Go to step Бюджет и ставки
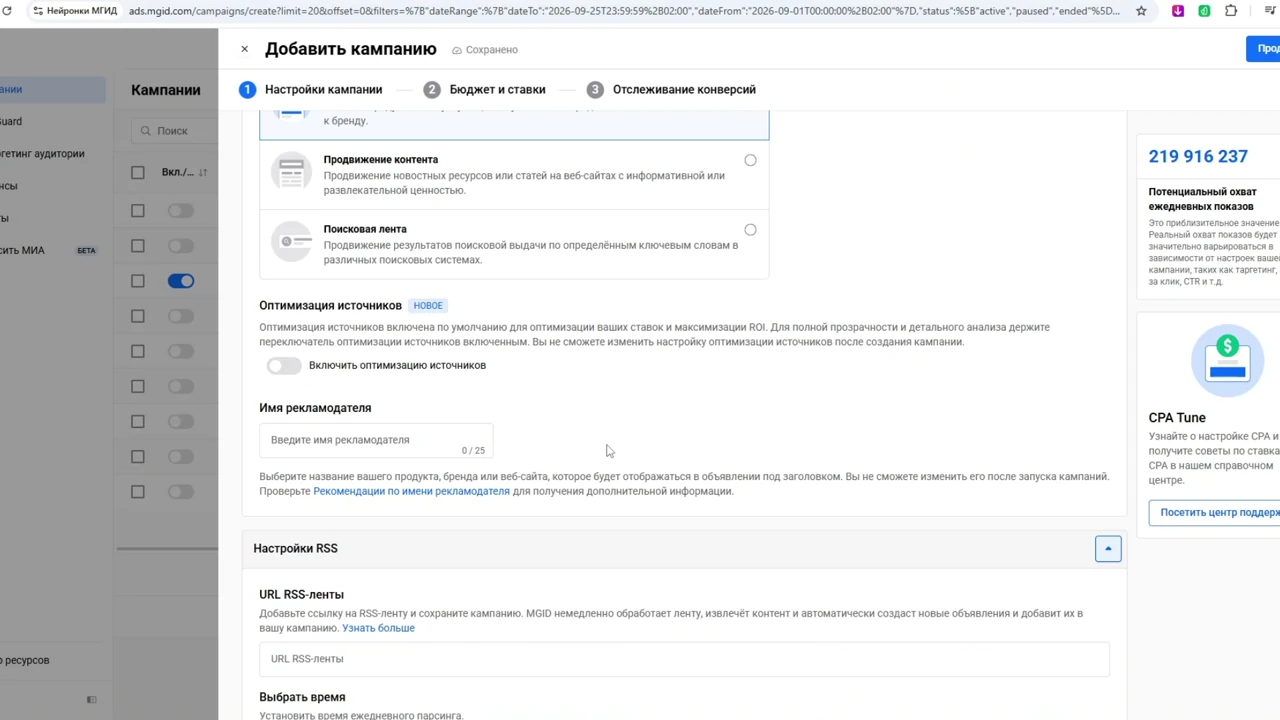Image resolution: width=1280 pixels, height=720 pixels. (485, 89)
